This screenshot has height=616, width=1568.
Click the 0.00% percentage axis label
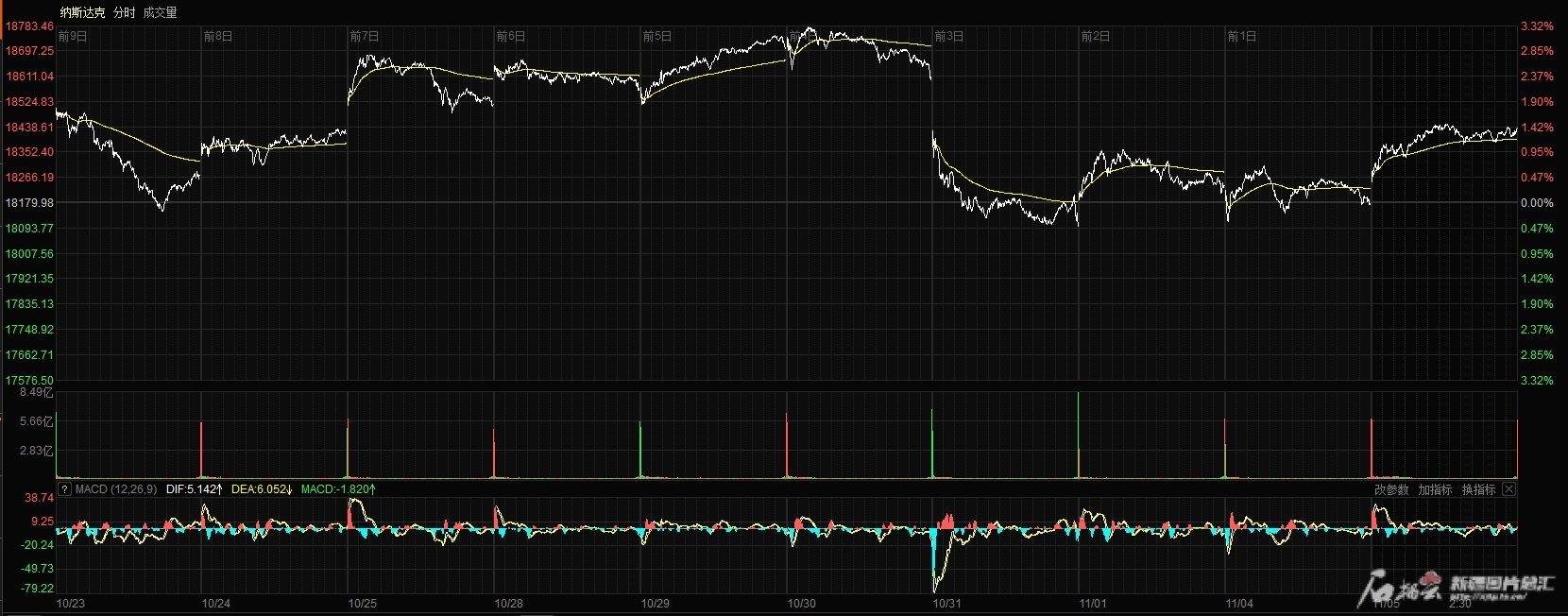click(1537, 203)
